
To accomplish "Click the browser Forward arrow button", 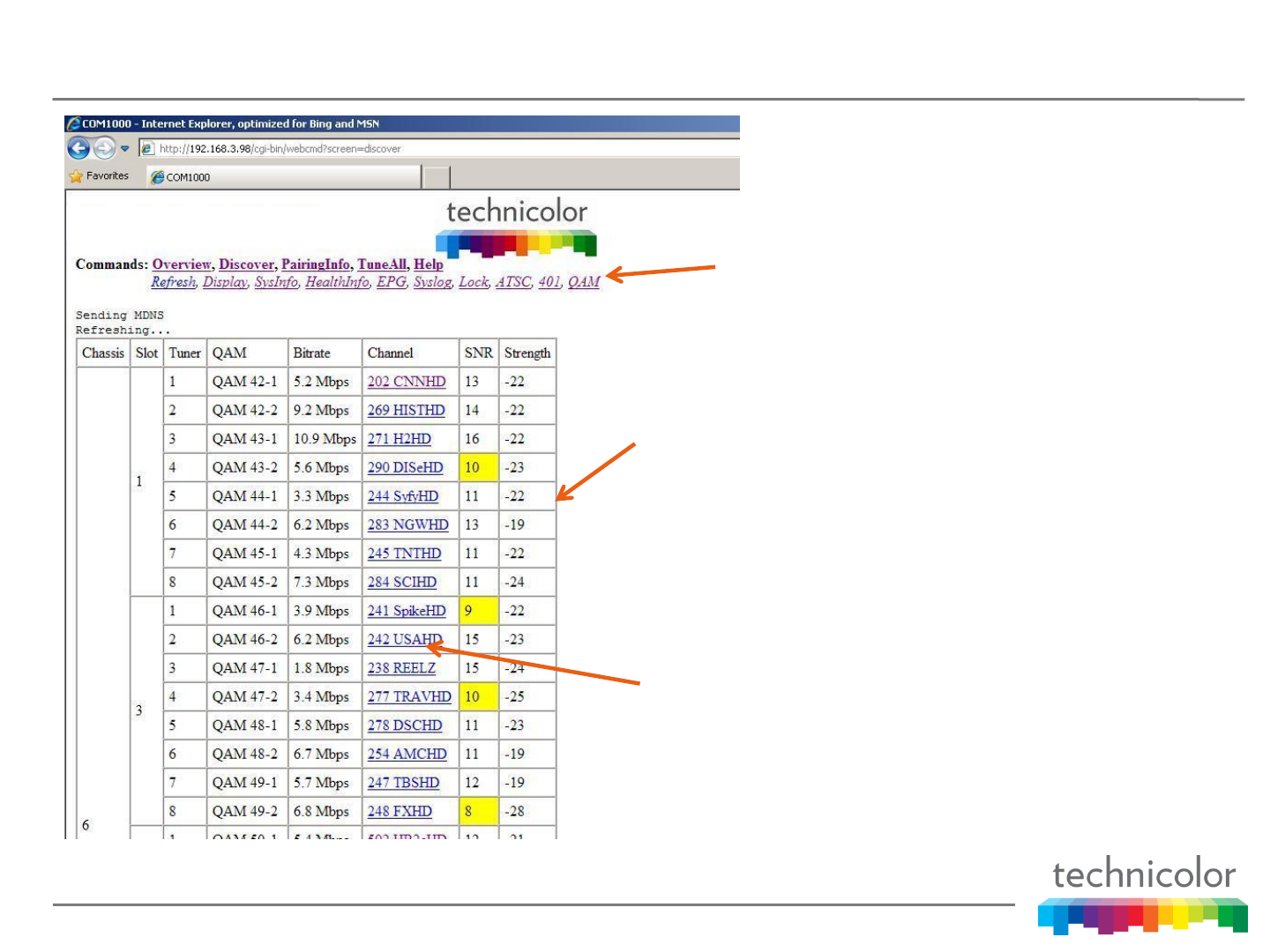I will 104,148.
